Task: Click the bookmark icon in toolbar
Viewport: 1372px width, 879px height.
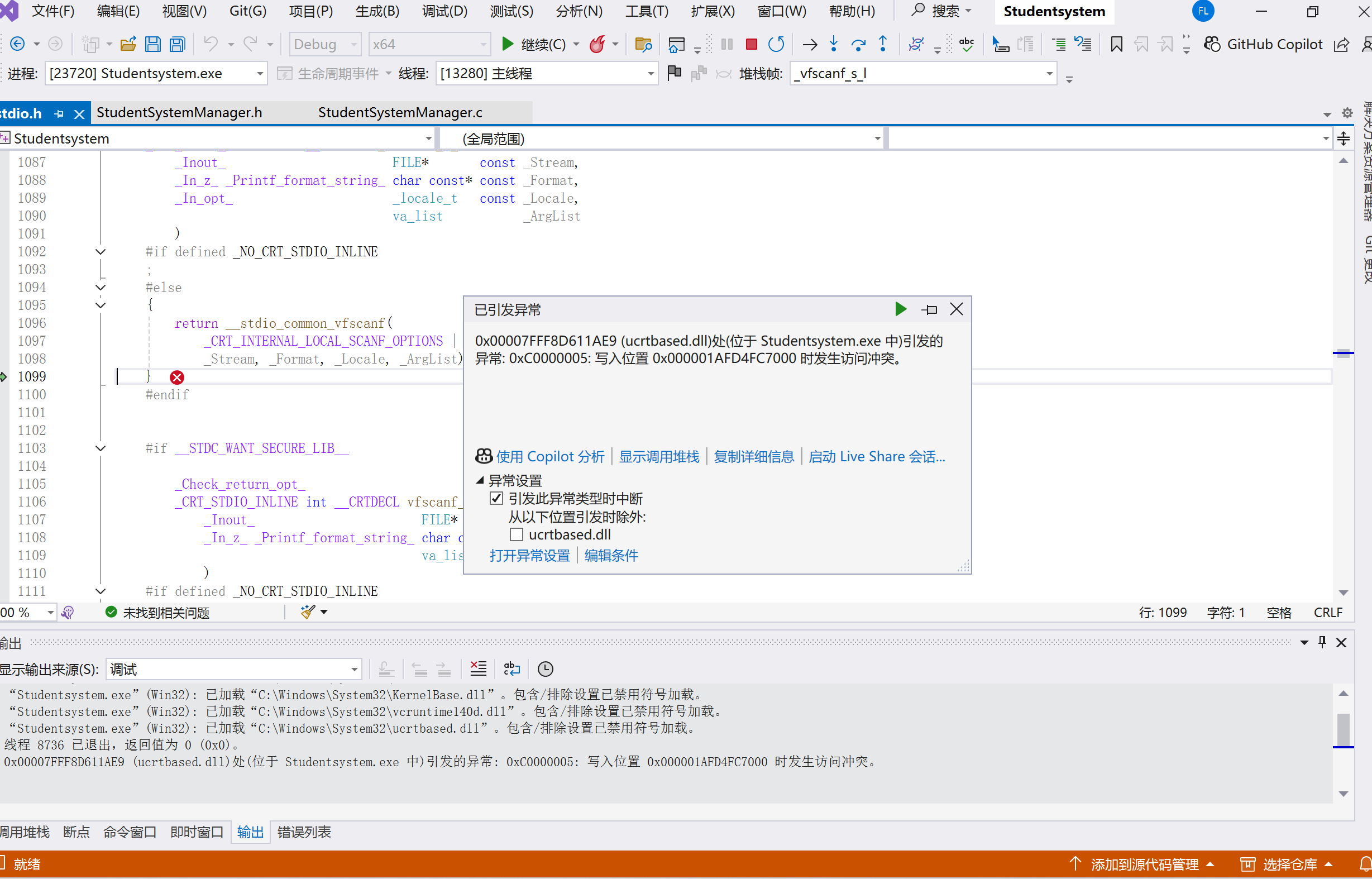Action: click(1116, 44)
